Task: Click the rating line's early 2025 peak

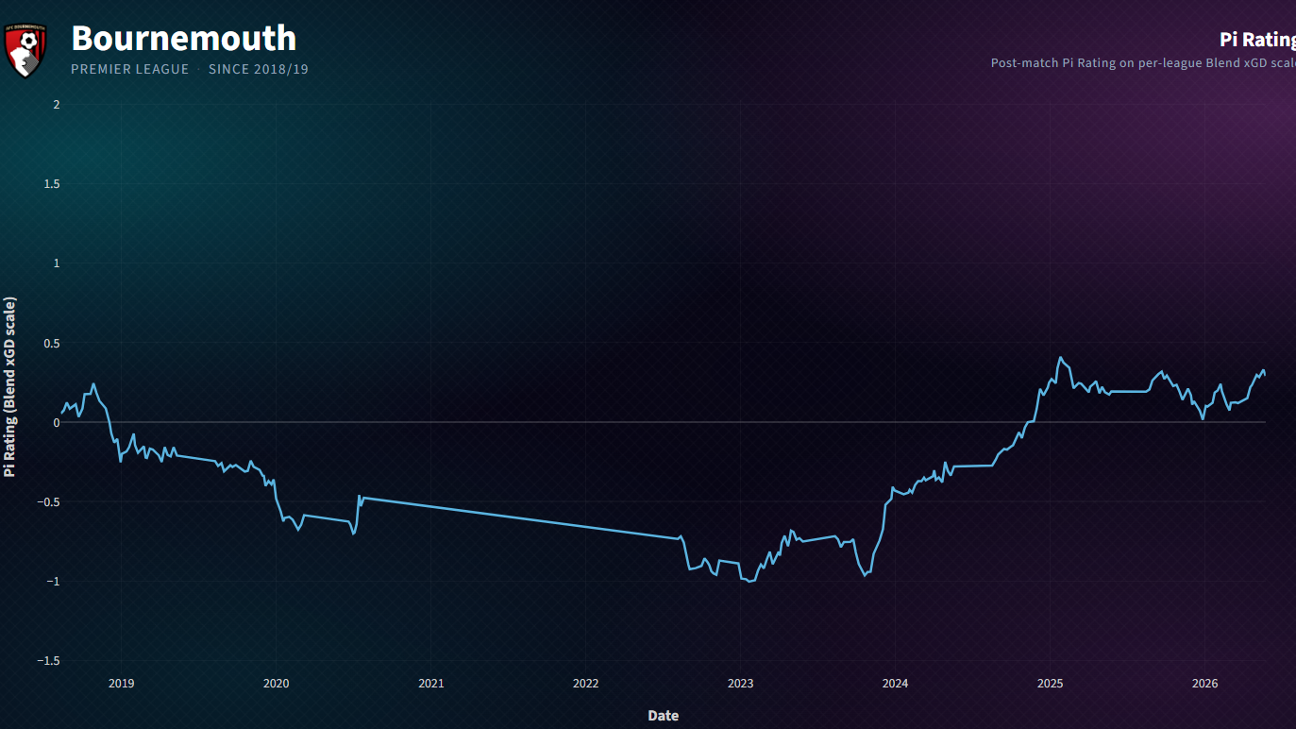Action: click(x=1060, y=358)
